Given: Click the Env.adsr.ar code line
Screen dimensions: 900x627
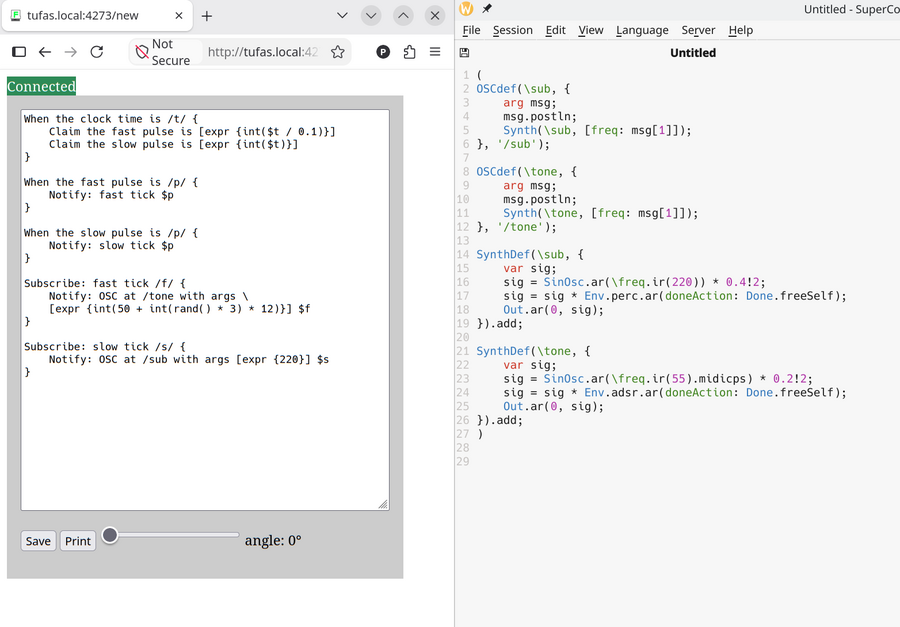Looking at the screenshot, I should tap(675, 393).
